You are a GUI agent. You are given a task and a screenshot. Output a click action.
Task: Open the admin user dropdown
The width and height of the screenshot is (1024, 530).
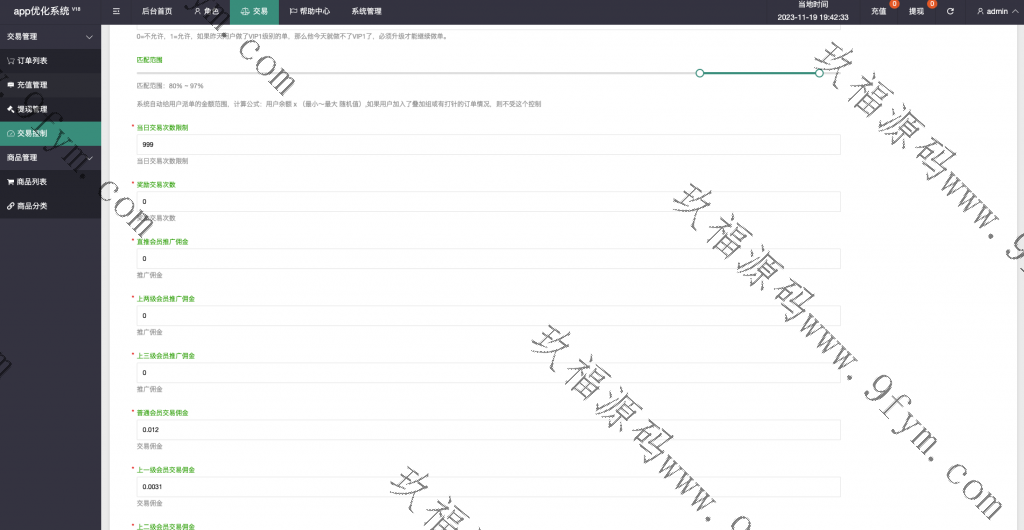point(992,11)
